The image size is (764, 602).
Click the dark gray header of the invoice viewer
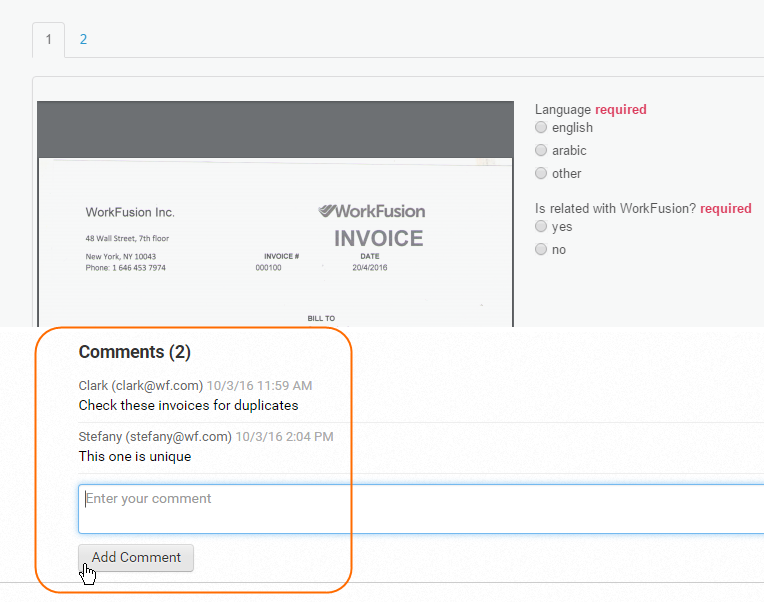(x=275, y=130)
